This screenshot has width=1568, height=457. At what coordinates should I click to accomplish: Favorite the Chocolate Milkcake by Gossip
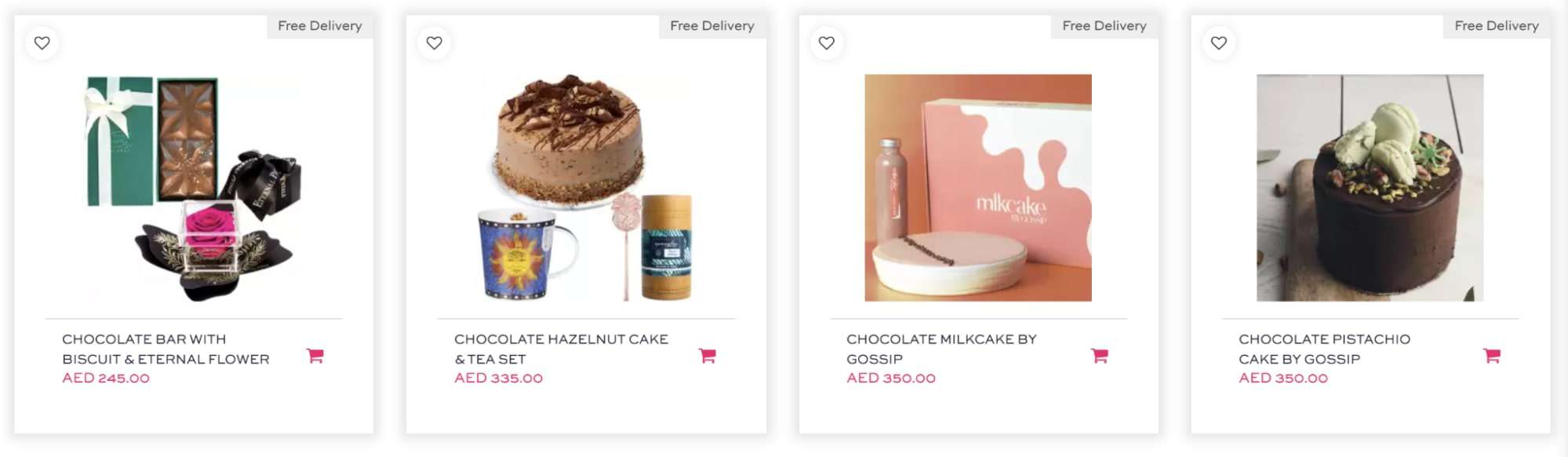point(827,43)
